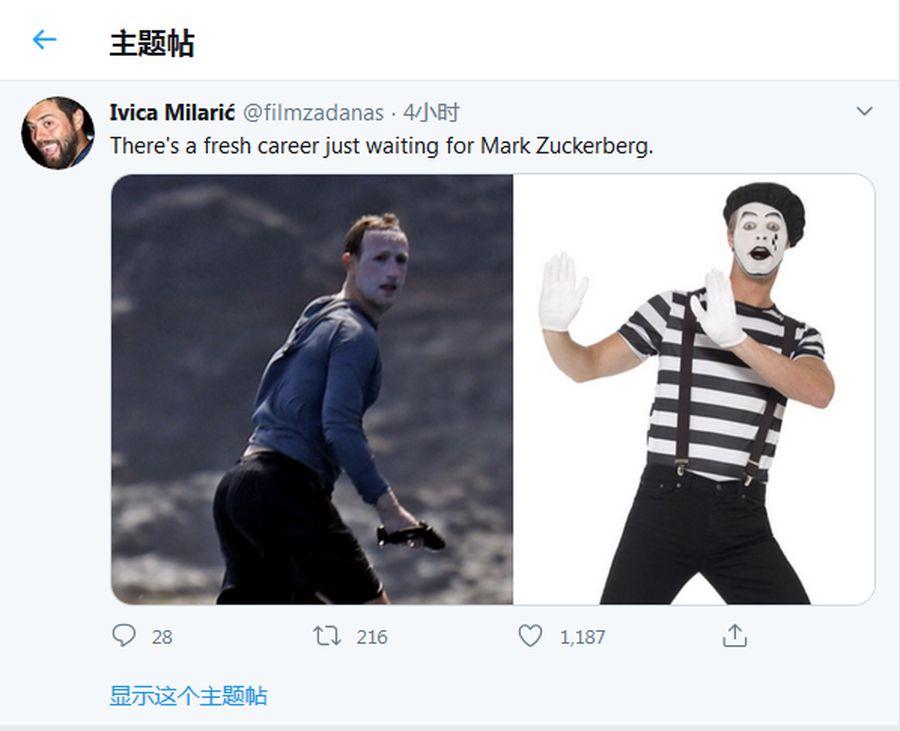The image size is (900, 731).
Task: View the right mime costume photo
Action: [694, 389]
